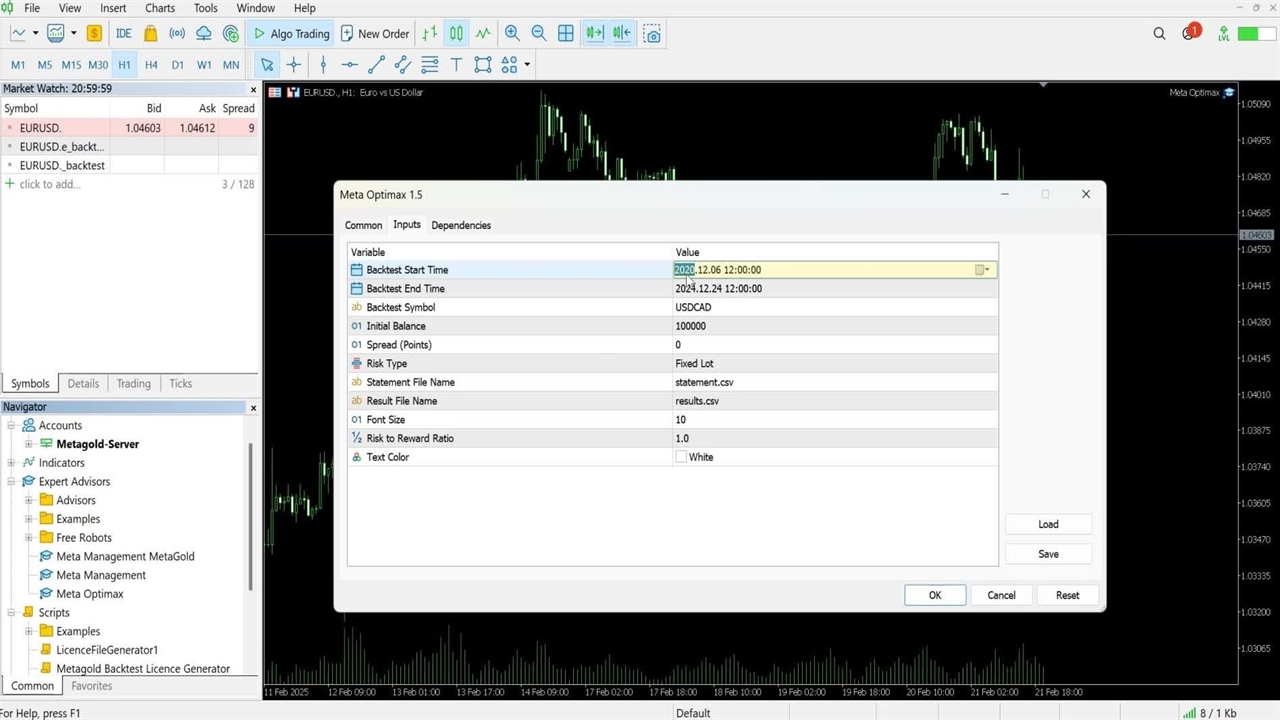The width and height of the screenshot is (1280, 720).
Task: Click the zoom in magnifier icon
Action: tap(512, 33)
